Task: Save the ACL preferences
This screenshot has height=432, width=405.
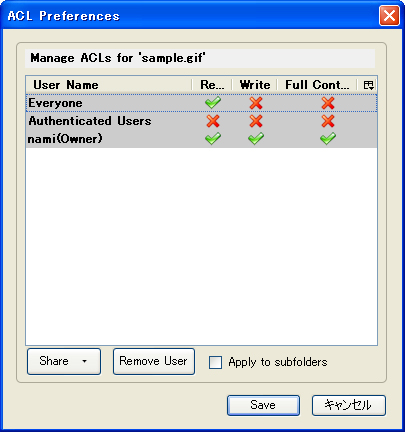Action: [x=263, y=405]
